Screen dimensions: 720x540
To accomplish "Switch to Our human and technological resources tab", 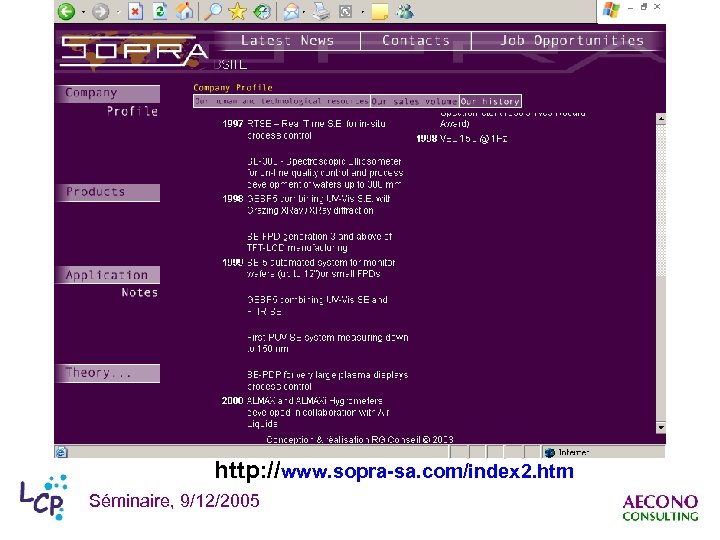I will tap(281, 101).
